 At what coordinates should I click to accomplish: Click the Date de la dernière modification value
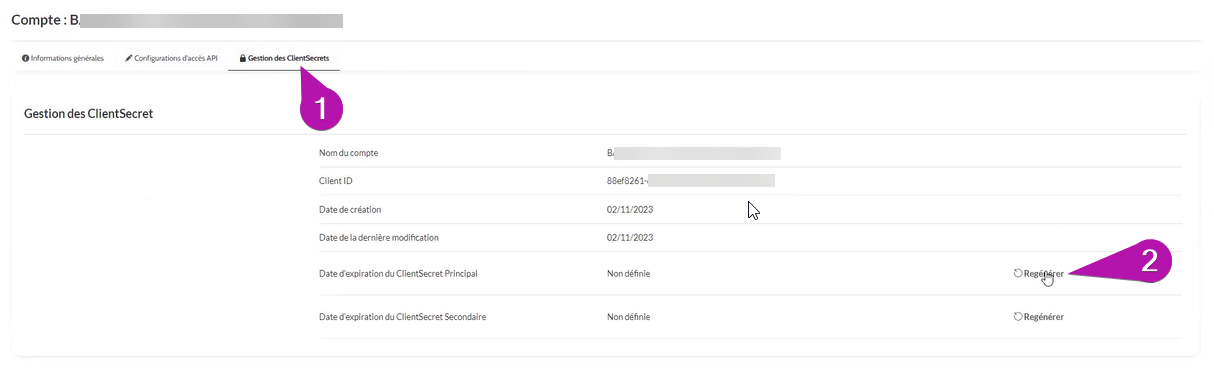point(630,238)
